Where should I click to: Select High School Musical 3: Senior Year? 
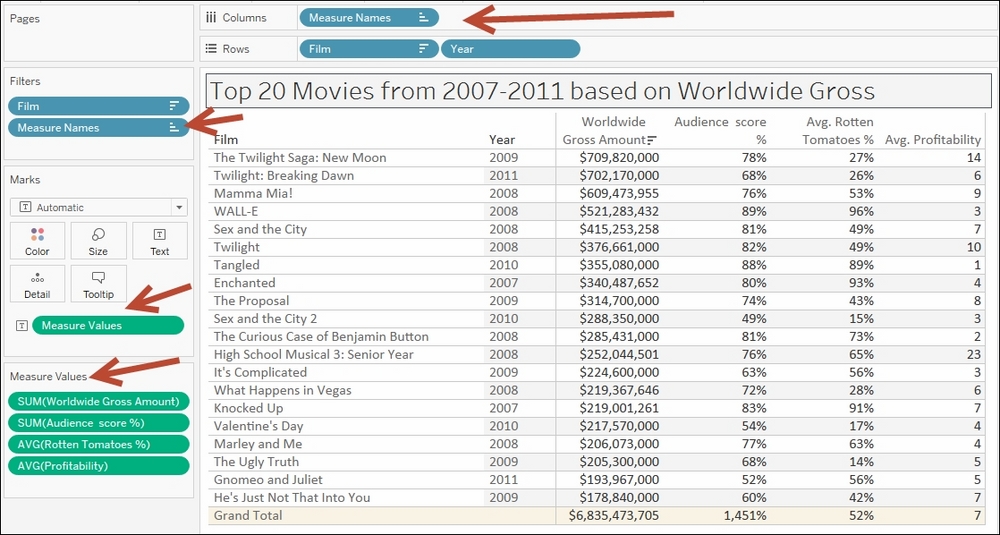point(314,354)
